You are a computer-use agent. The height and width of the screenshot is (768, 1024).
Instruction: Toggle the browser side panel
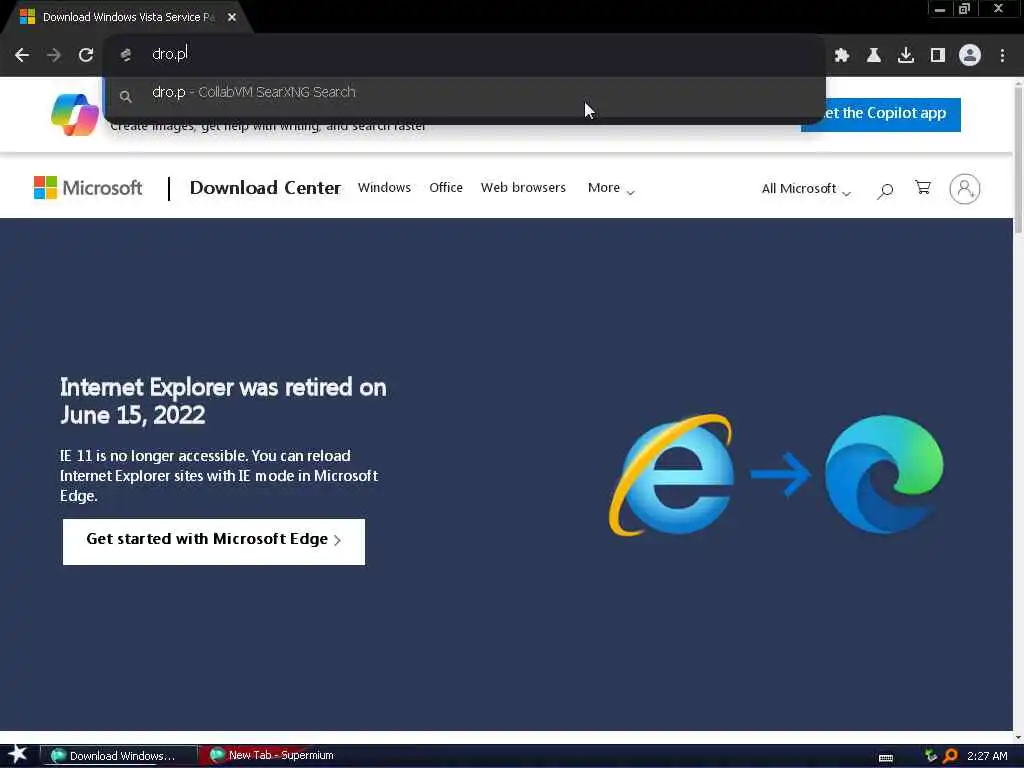[938, 55]
